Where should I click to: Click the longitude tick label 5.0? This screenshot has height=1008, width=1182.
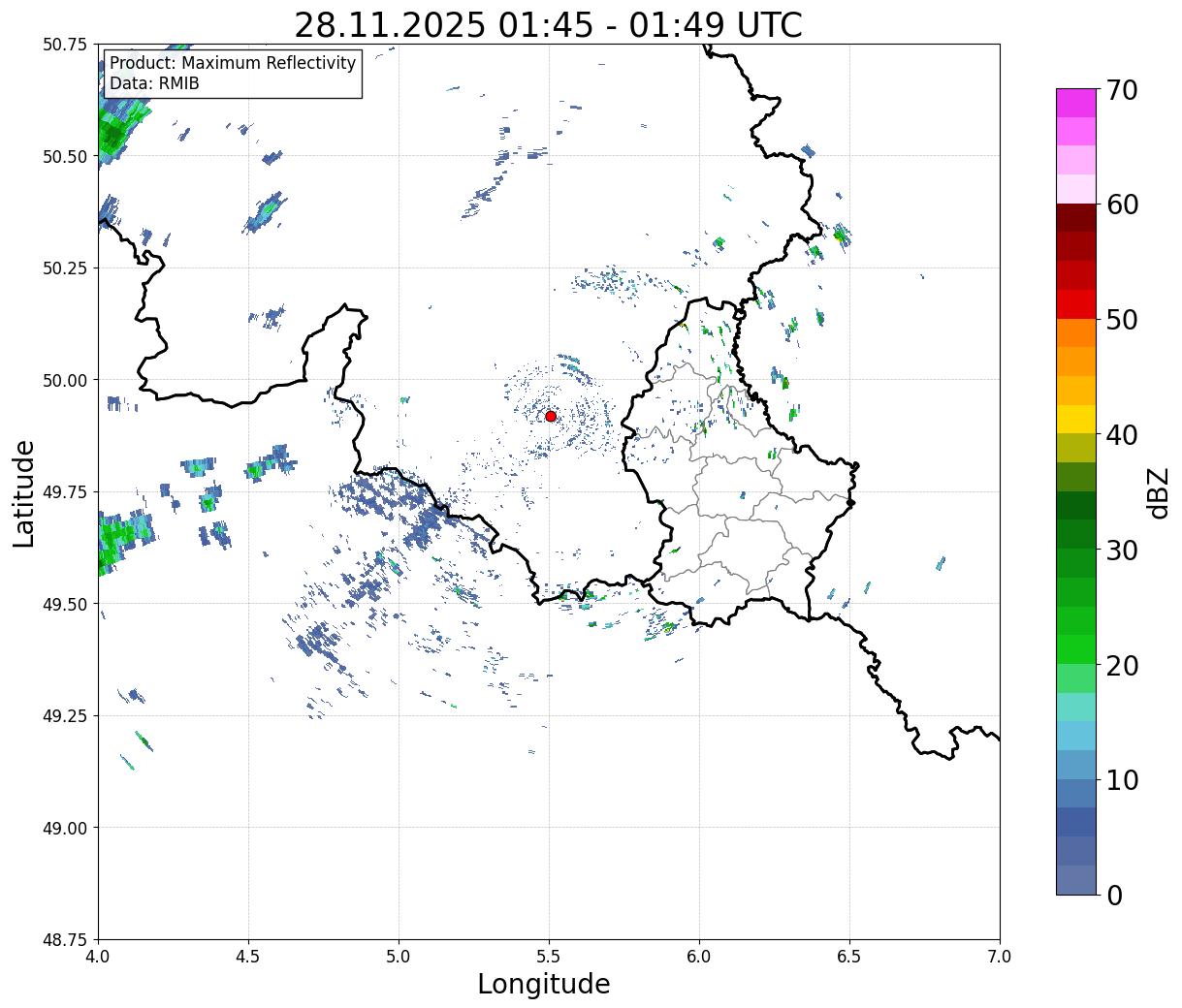(x=399, y=957)
